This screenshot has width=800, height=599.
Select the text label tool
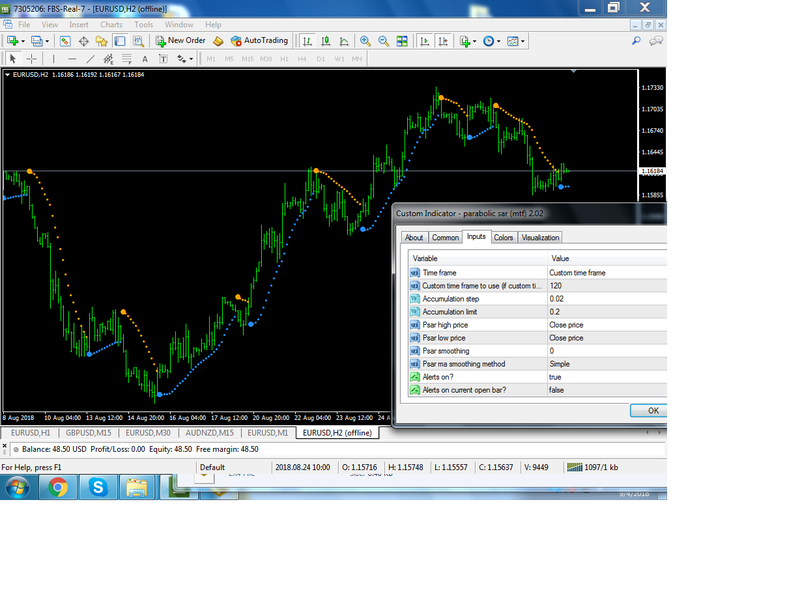[163, 59]
